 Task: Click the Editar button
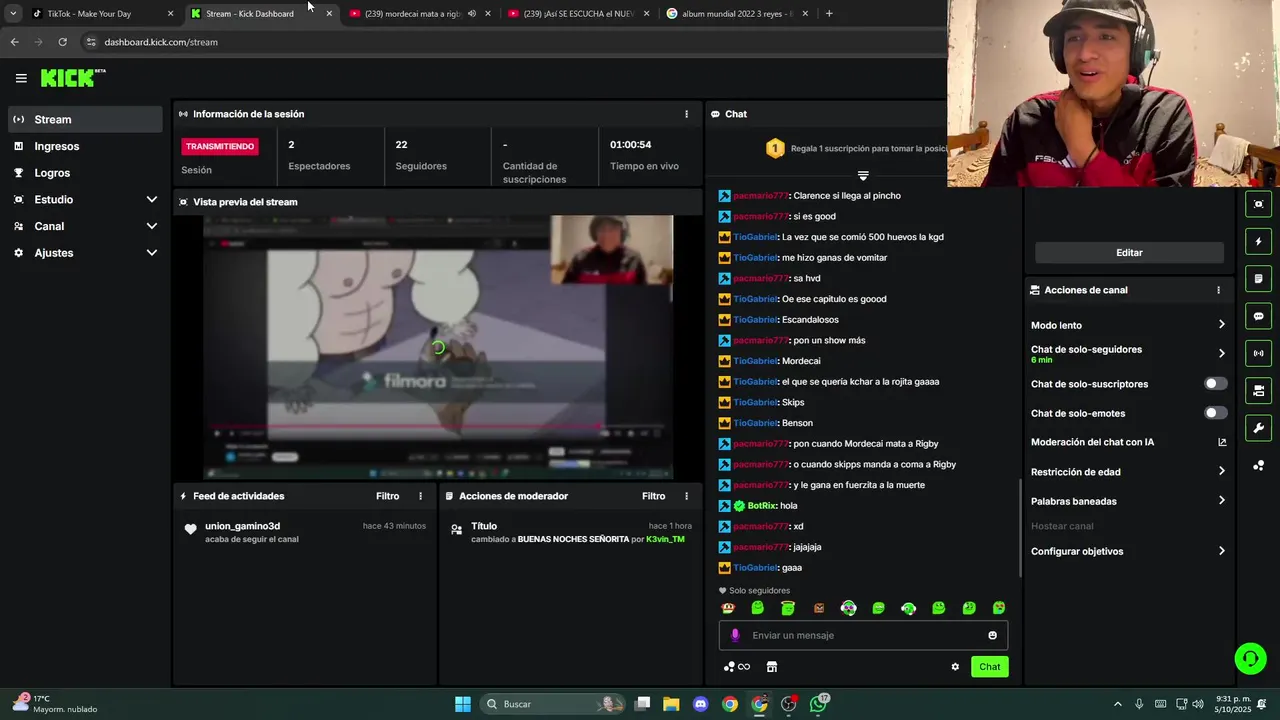pos(1129,253)
